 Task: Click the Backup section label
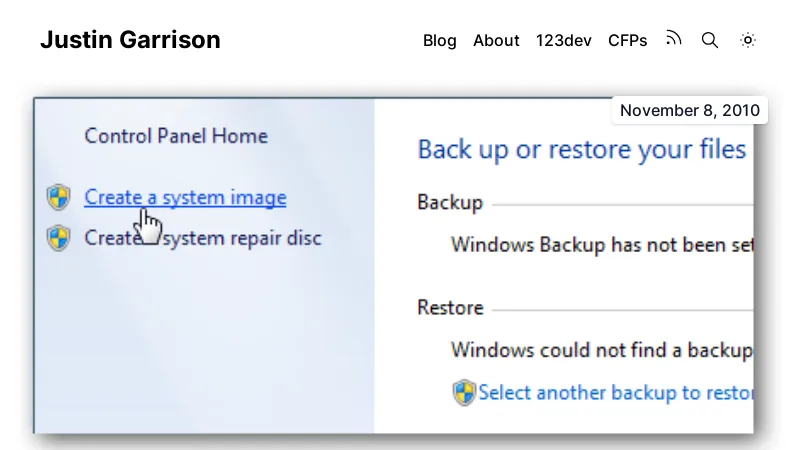(x=450, y=203)
